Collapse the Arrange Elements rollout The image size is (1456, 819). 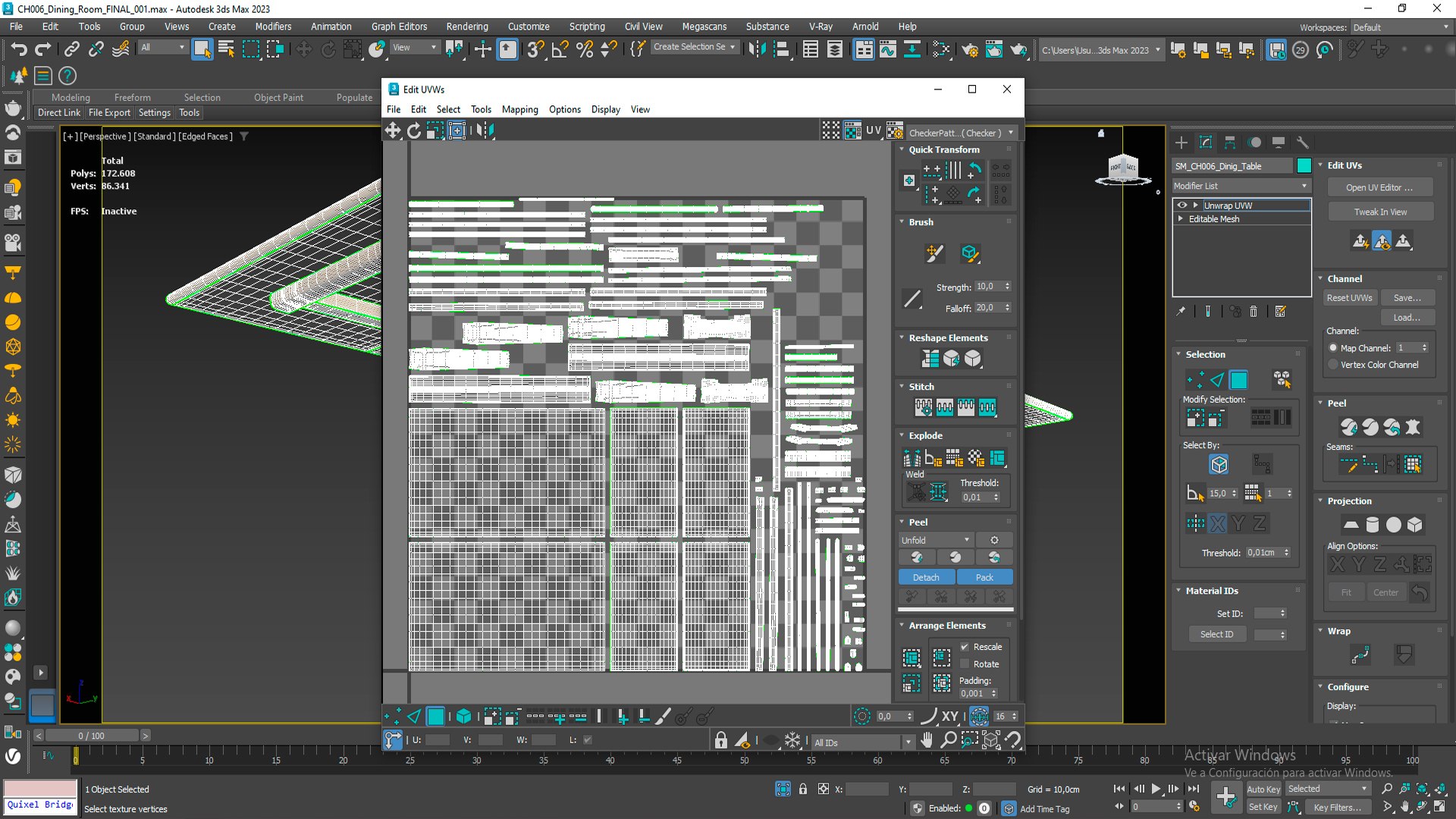coord(902,626)
